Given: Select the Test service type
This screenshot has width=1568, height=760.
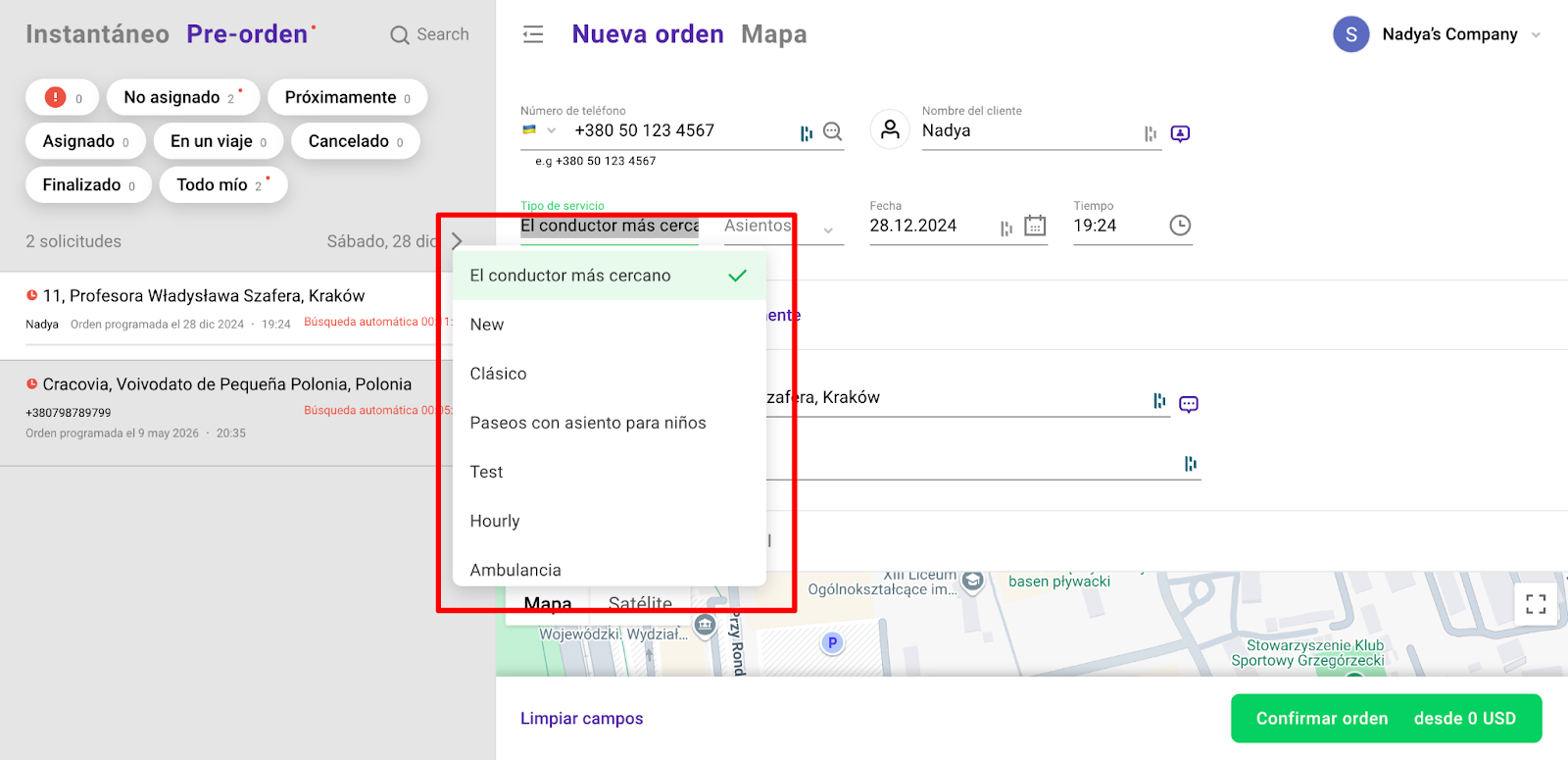Looking at the screenshot, I should coord(610,472).
